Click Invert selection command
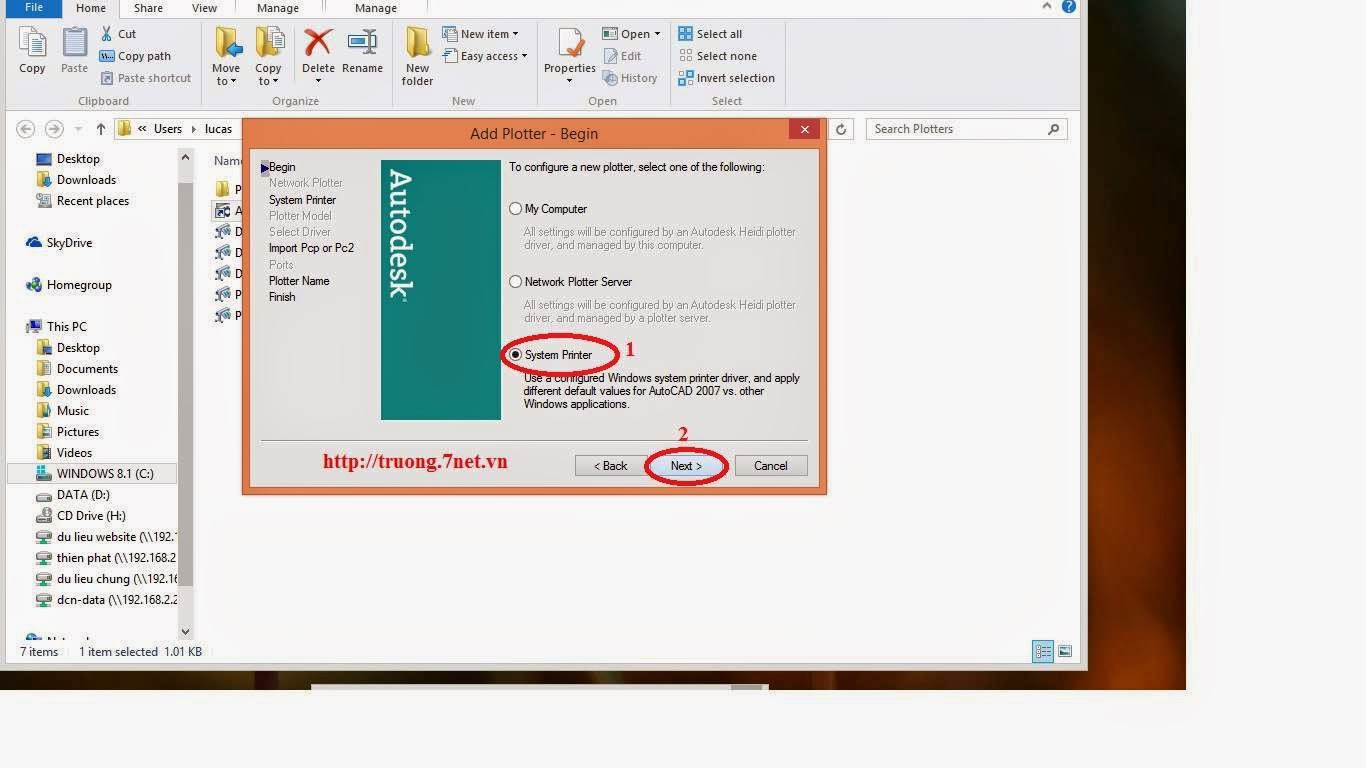Viewport: 1366px width, 768px height. click(726, 78)
